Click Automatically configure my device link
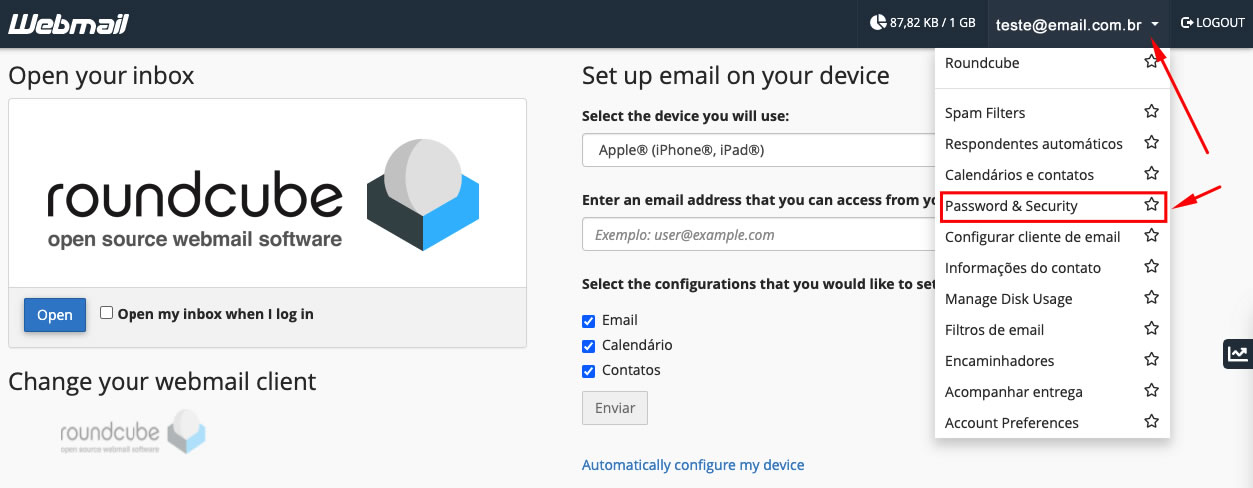The width and height of the screenshot is (1253, 488). click(693, 465)
